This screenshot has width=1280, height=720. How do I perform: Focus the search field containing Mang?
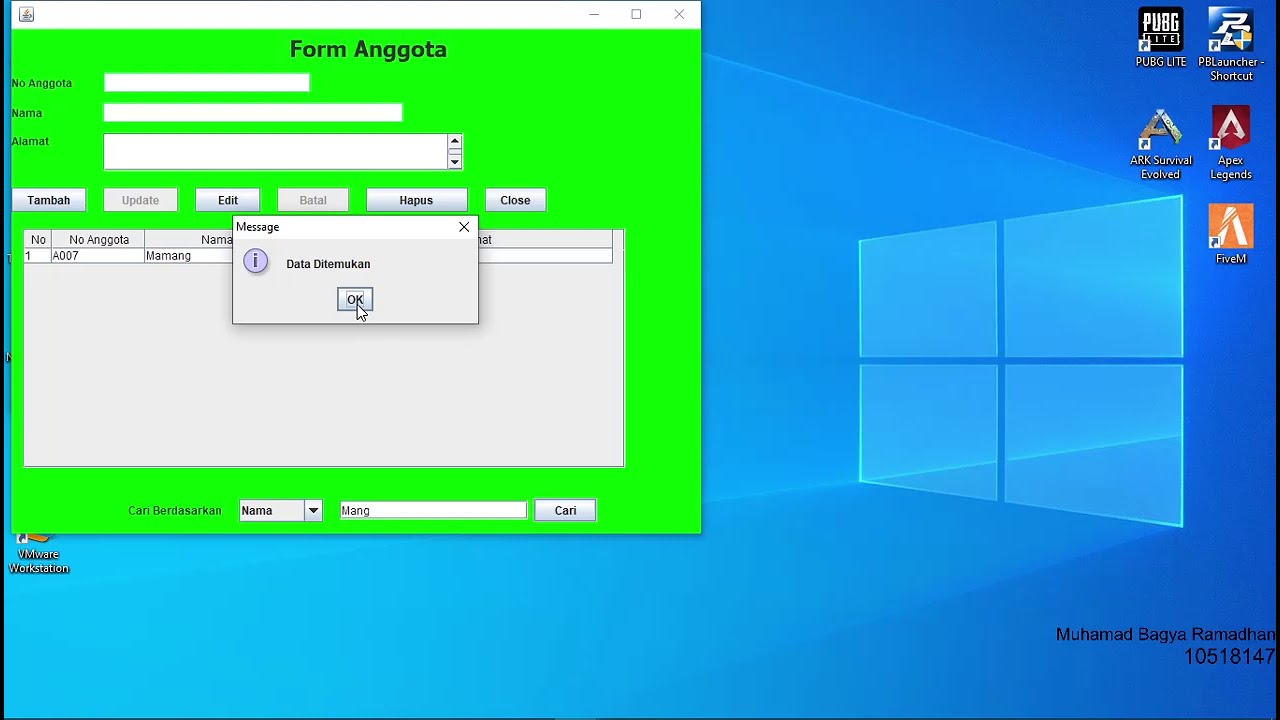point(433,510)
